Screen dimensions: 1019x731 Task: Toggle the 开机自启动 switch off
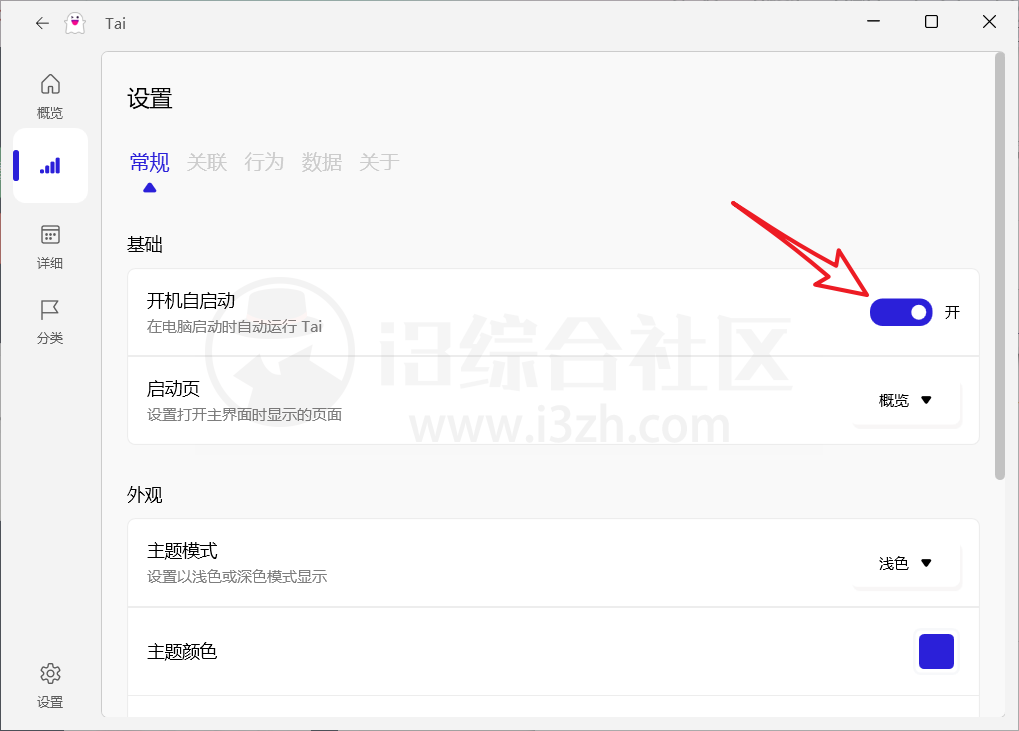click(x=901, y=313)
